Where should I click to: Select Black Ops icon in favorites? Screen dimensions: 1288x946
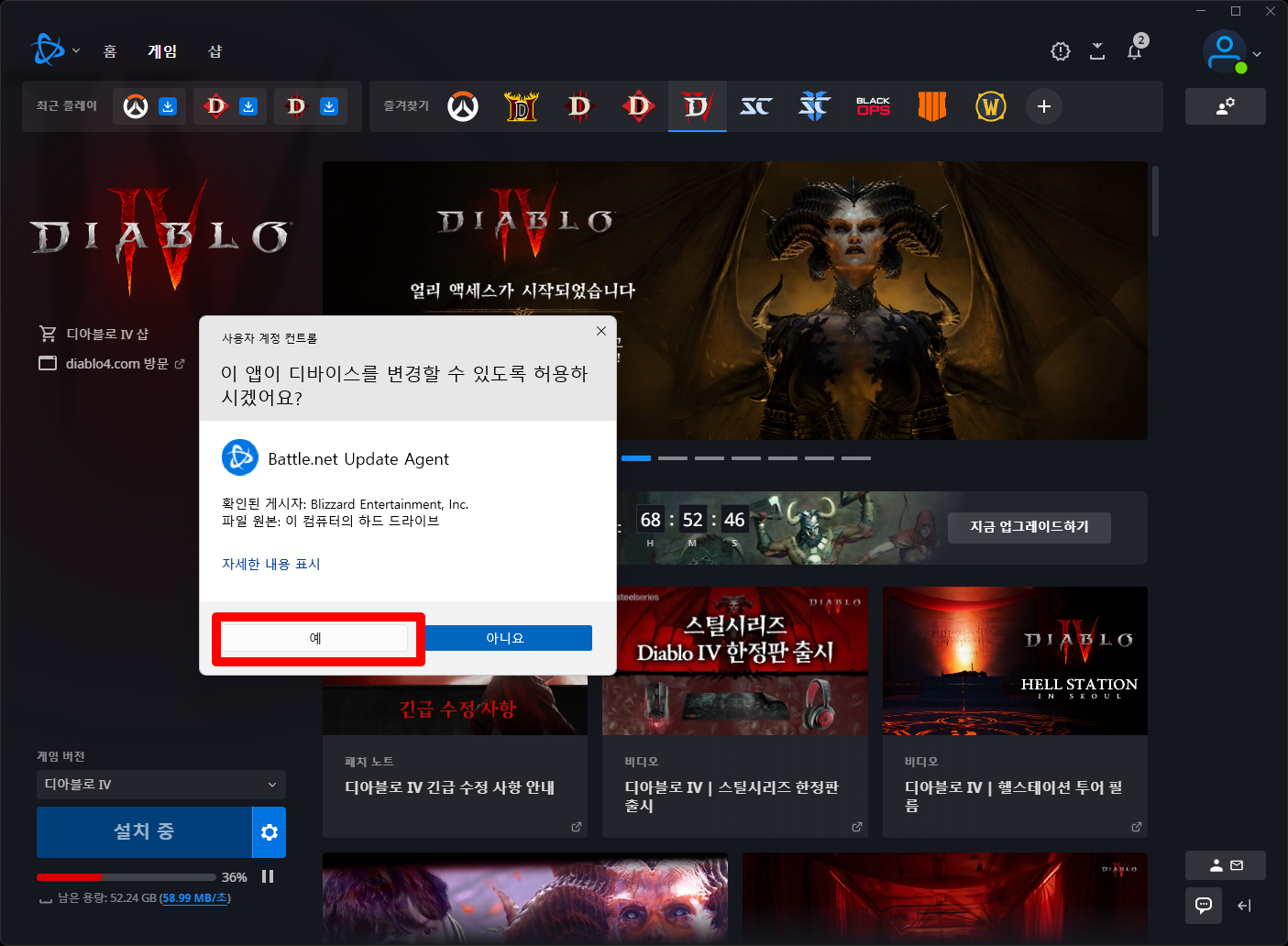click(x=874, y=106)
